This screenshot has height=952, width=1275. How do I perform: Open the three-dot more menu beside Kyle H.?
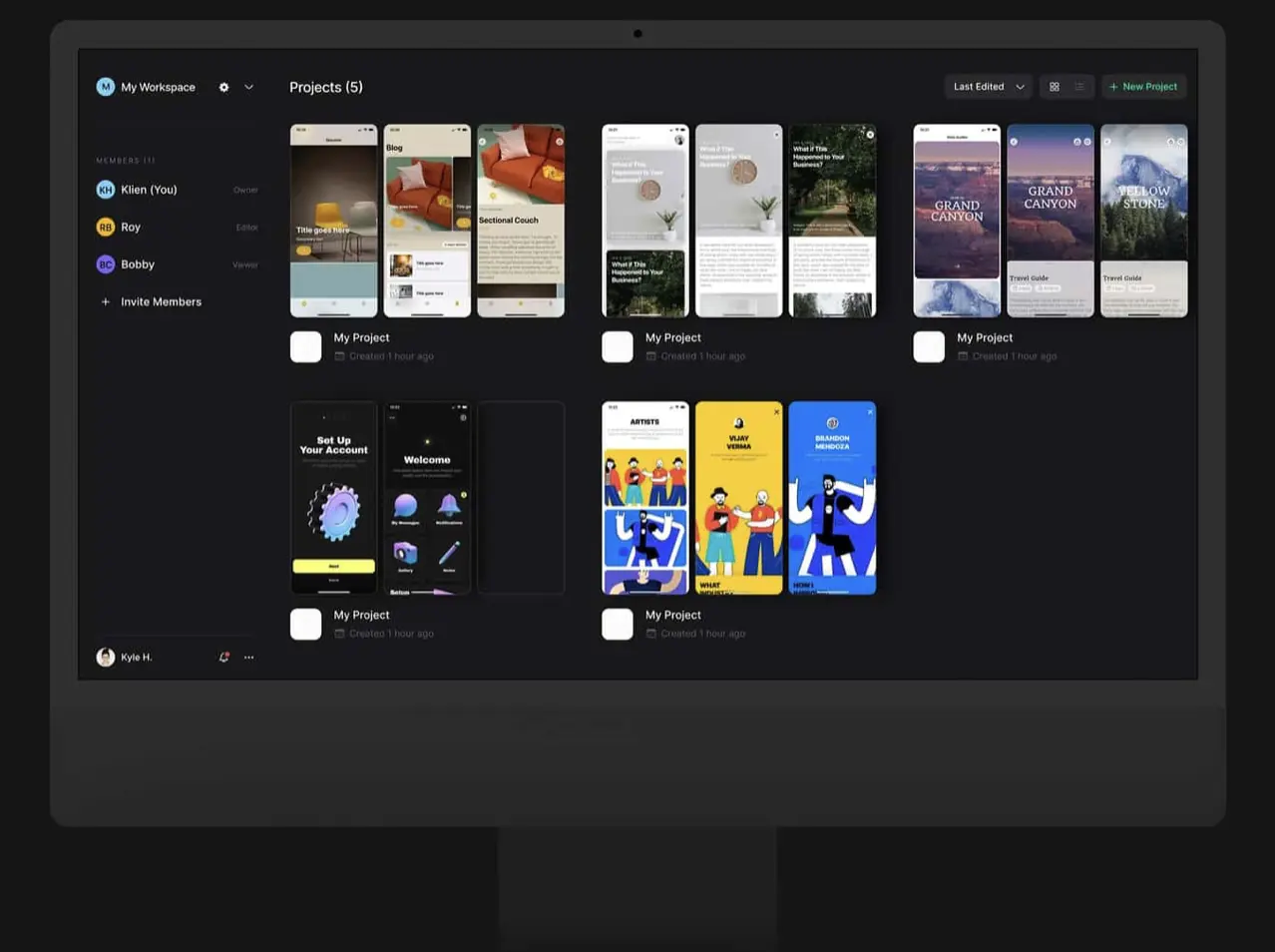(x=248, y=657)
